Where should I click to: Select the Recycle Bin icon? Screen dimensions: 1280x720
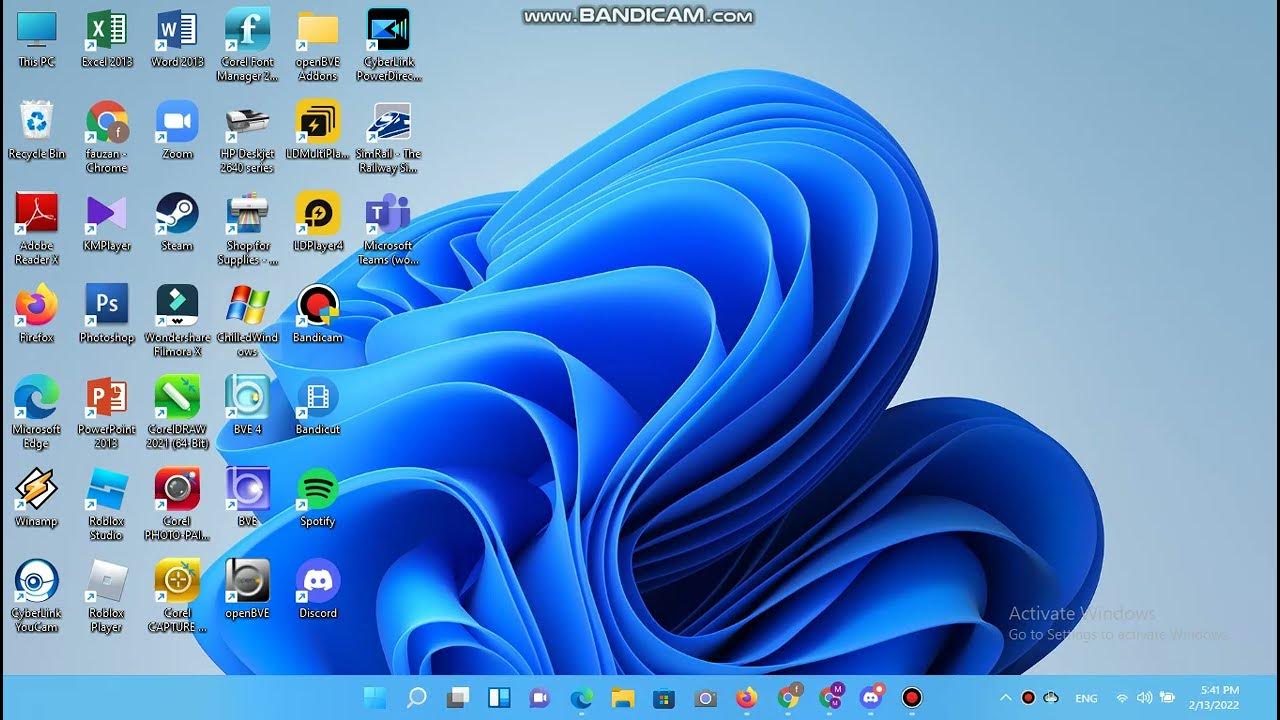[x=37, y=131]
